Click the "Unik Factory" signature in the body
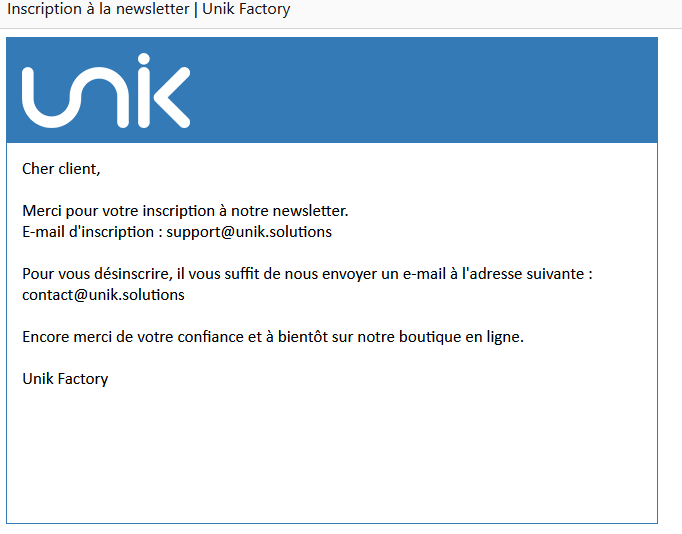Viewport: 682px width, 534px height. pyautogui.click(x=65, y=379)
